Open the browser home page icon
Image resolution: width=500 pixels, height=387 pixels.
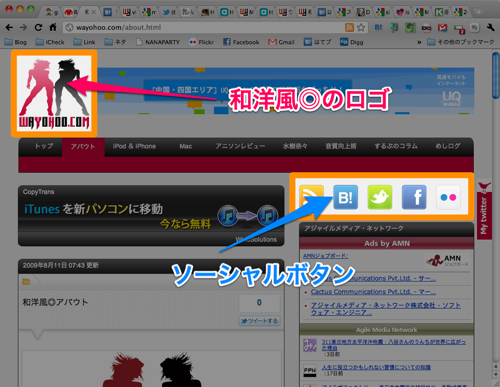pyautogui.click(x=53, y=27)
